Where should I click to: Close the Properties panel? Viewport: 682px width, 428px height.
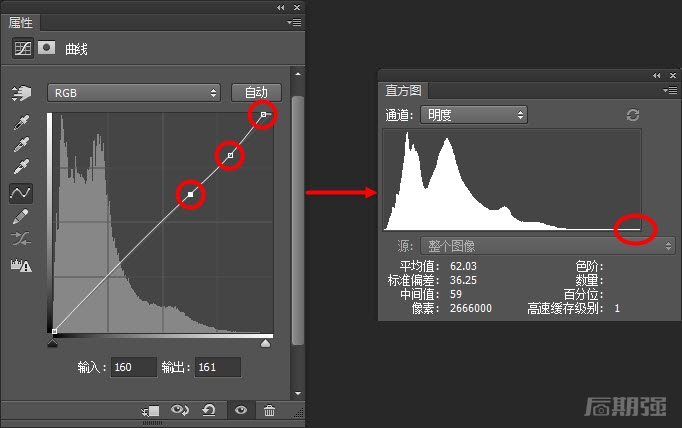(297, 7)
